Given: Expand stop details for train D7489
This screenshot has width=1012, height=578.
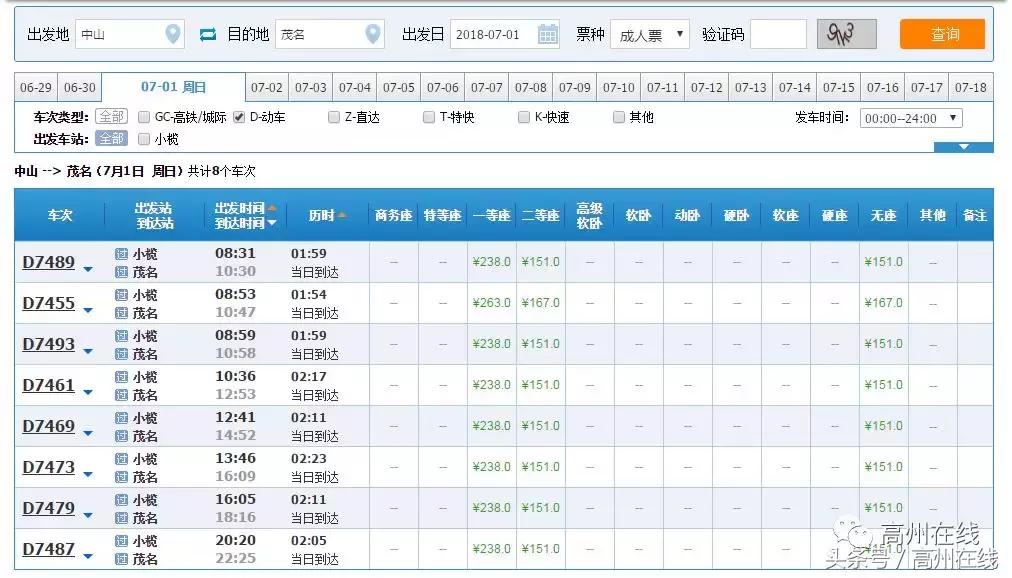Looking at the screenshot, I should tap(88, 270).
